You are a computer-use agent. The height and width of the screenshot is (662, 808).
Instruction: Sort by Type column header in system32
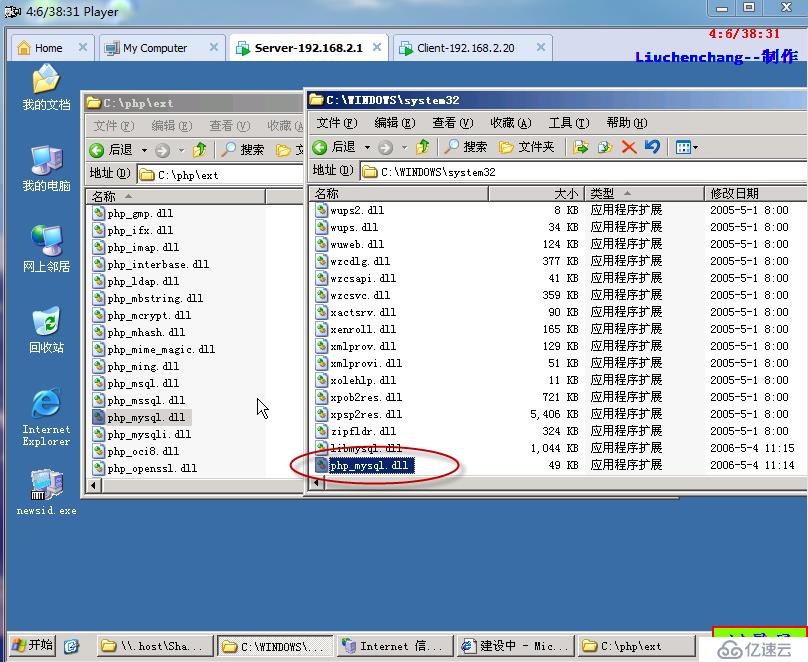click(x=644, y=194)
